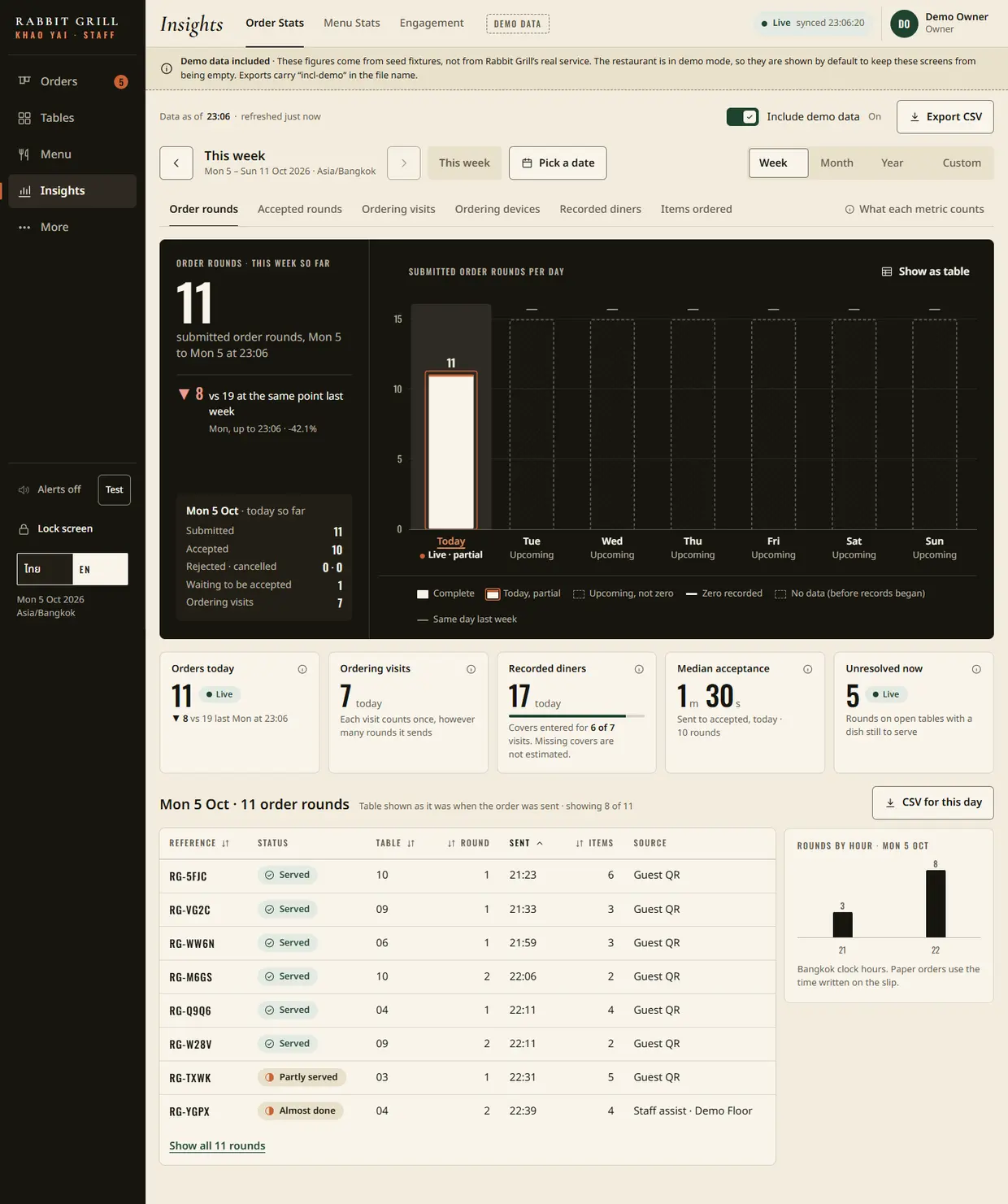Show the chart as table
The image size is (1008, 1204).
(x=926, y=272)
